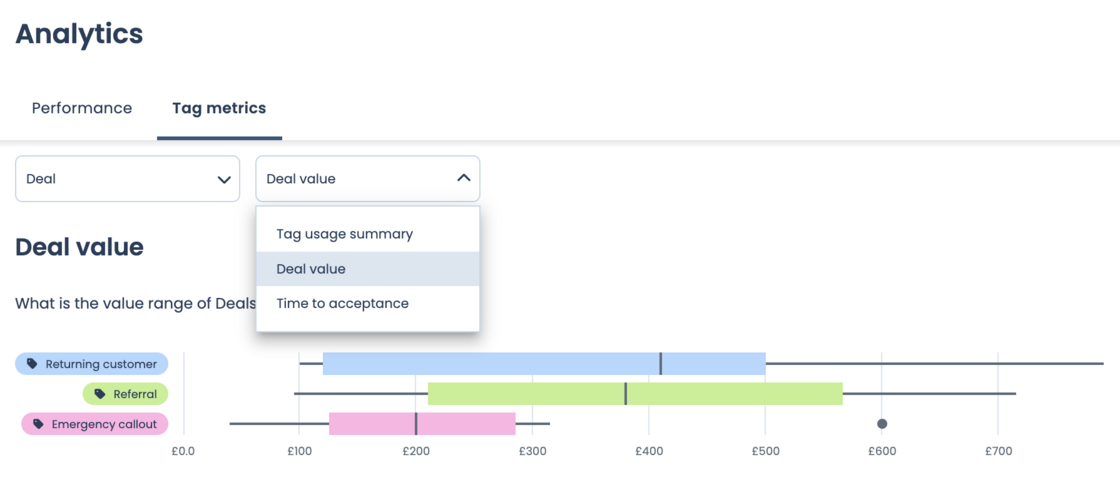The width and height of the screenshot is (1120, 477).
Task: Click the tag icon on Returning customer
Action: click(32, 364)
